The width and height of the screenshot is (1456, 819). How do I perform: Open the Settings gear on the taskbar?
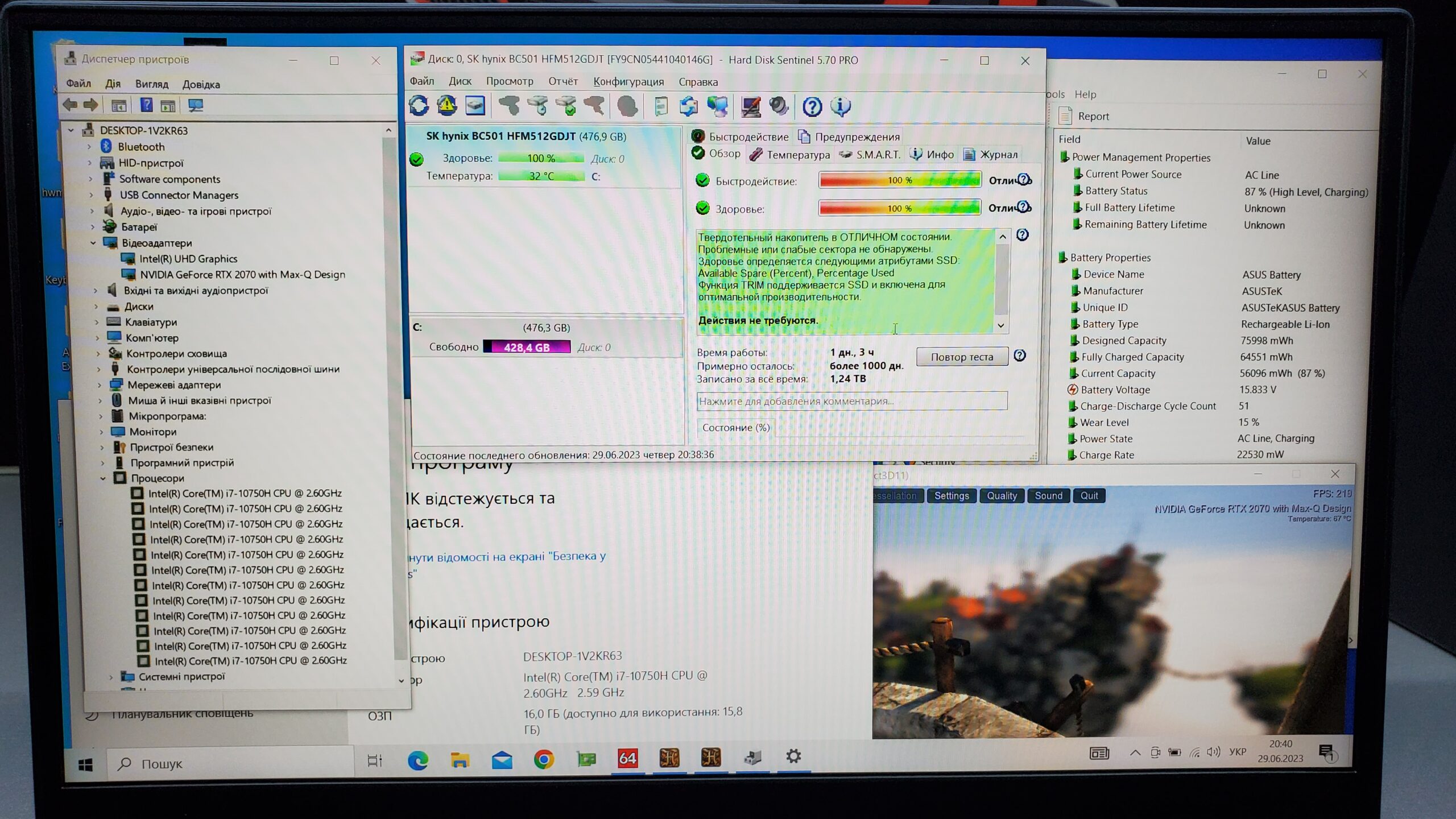pos(793,756)
